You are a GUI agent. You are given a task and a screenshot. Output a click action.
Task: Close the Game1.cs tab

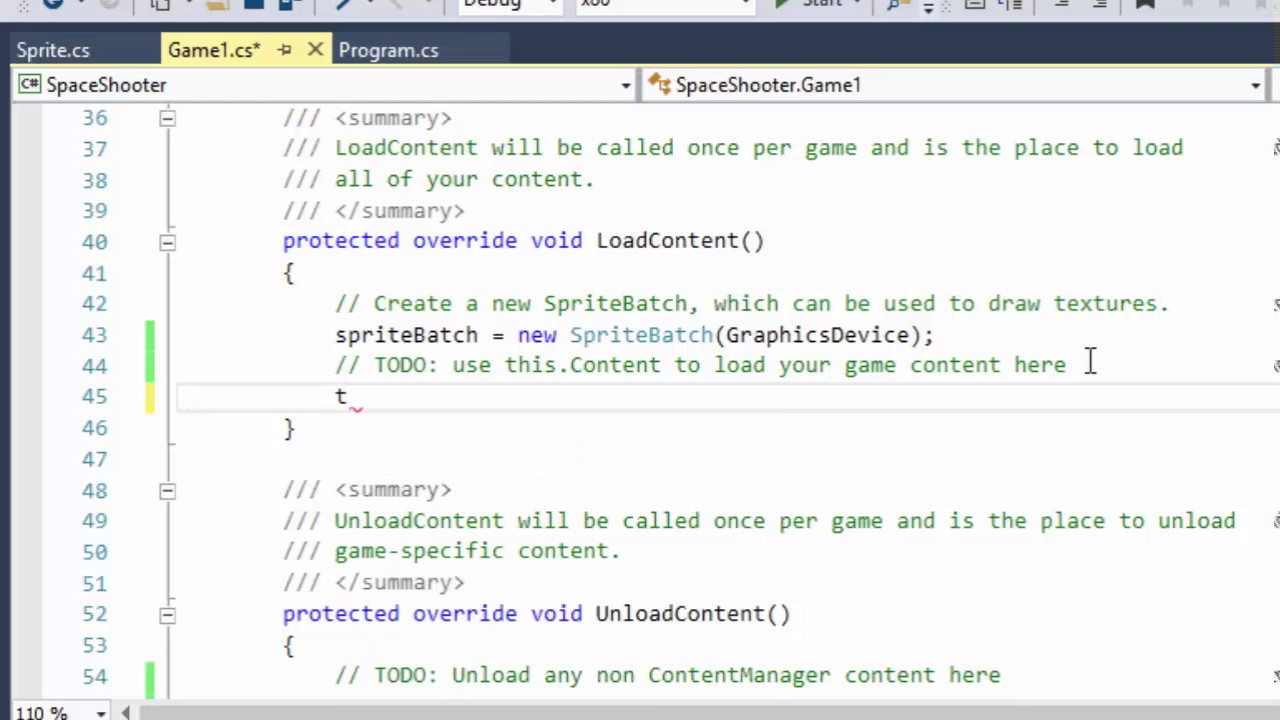click(x=315, y=49)
